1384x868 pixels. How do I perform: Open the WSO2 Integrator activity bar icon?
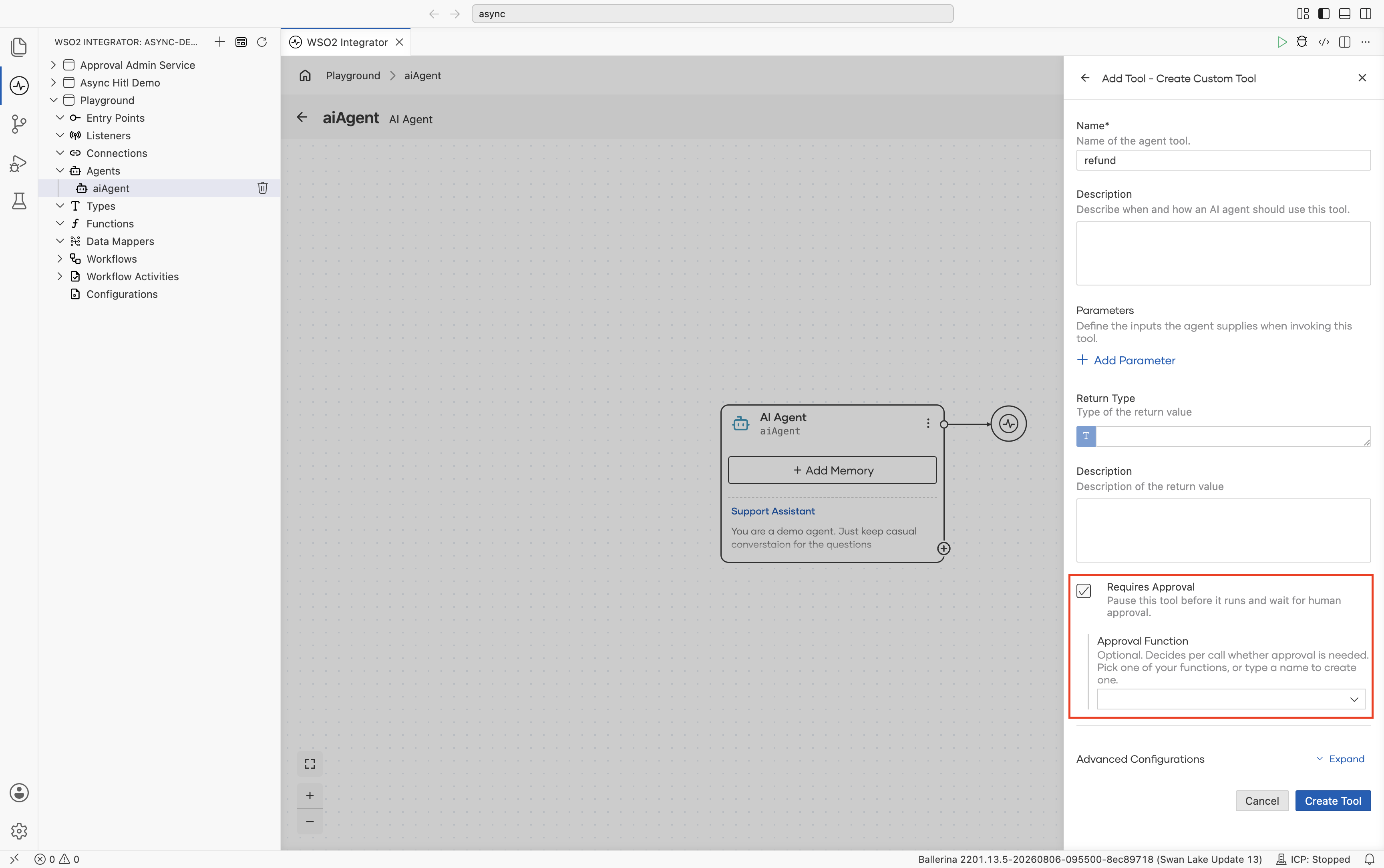tap(19, 86)
